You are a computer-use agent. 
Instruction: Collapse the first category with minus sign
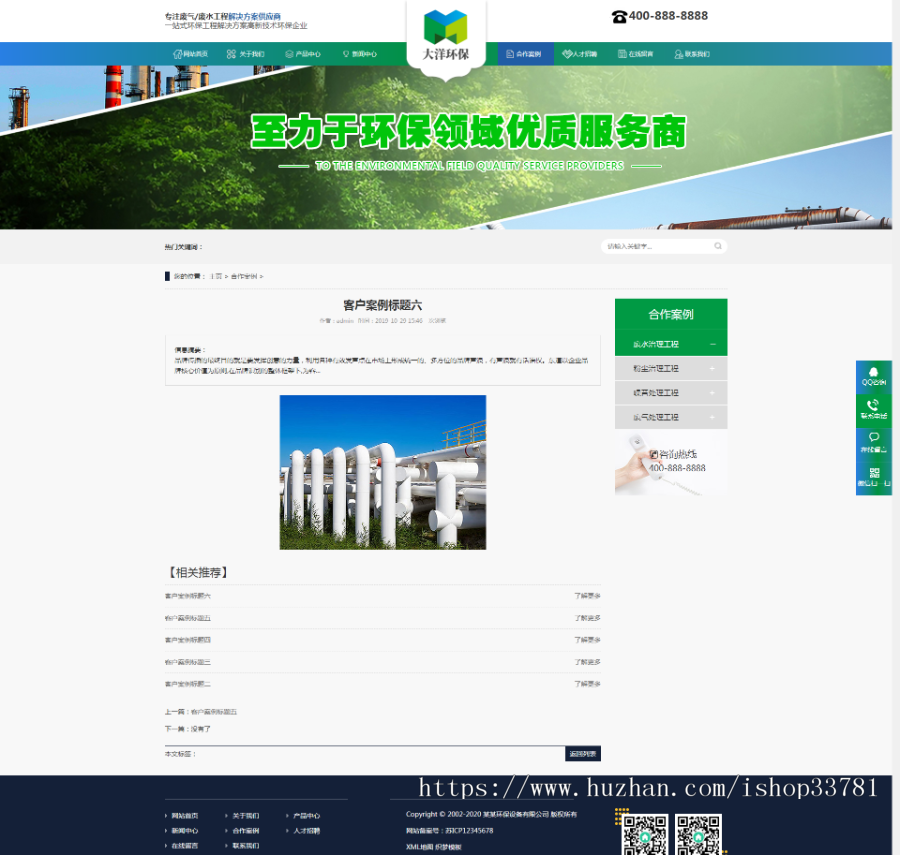(x=713, y=344)
